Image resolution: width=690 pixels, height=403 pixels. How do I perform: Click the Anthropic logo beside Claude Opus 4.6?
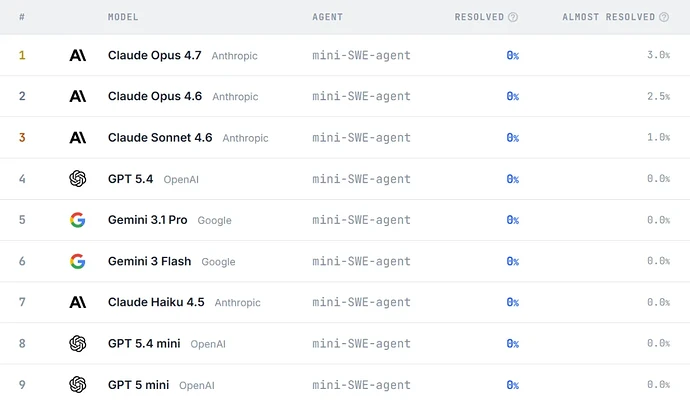click(77, 96)
